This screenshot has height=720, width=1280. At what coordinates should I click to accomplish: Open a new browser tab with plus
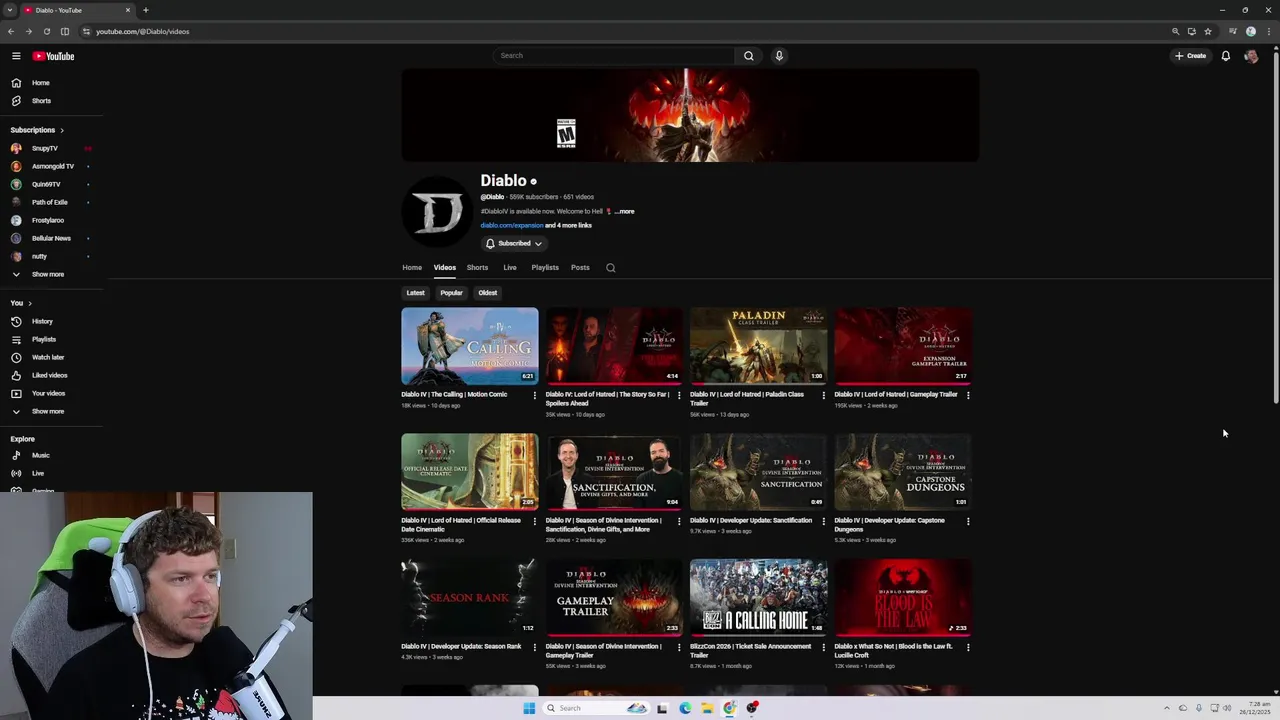point(146,10)
